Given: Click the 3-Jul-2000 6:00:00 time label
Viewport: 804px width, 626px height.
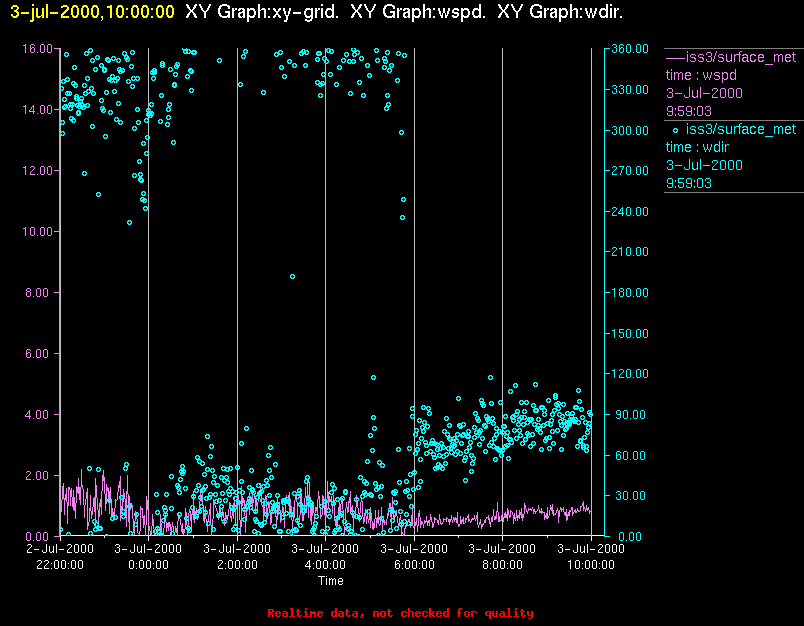Looking at the screenshot, I should pyautogui.click(x=414, y=557).
